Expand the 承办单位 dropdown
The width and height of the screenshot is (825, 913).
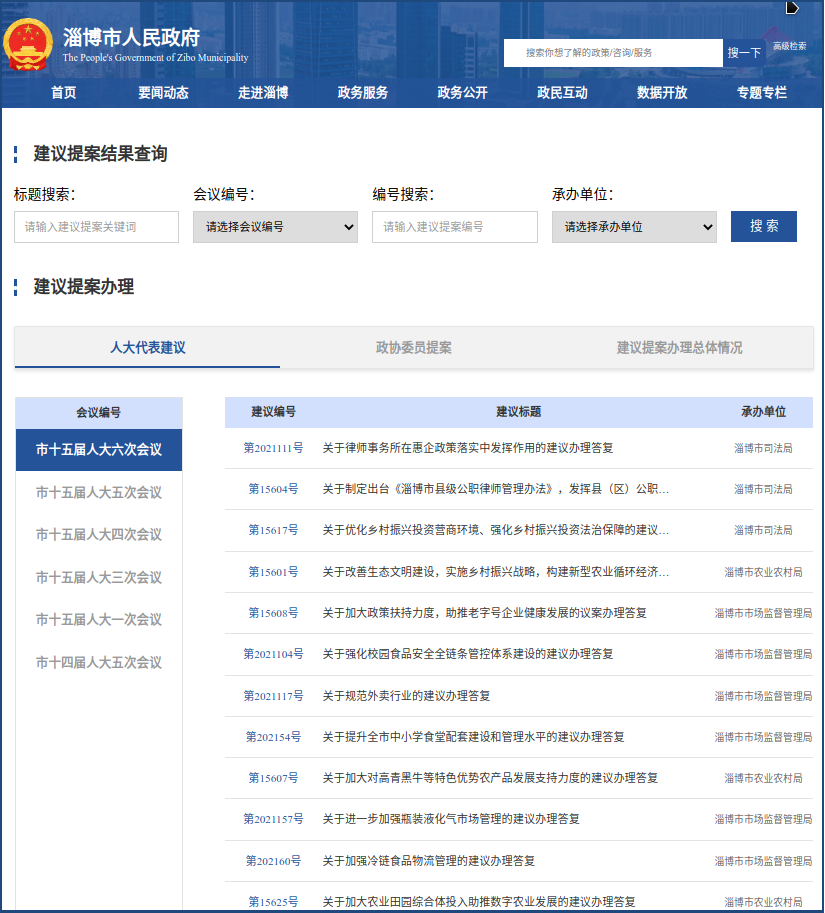(x=634, y=227)
